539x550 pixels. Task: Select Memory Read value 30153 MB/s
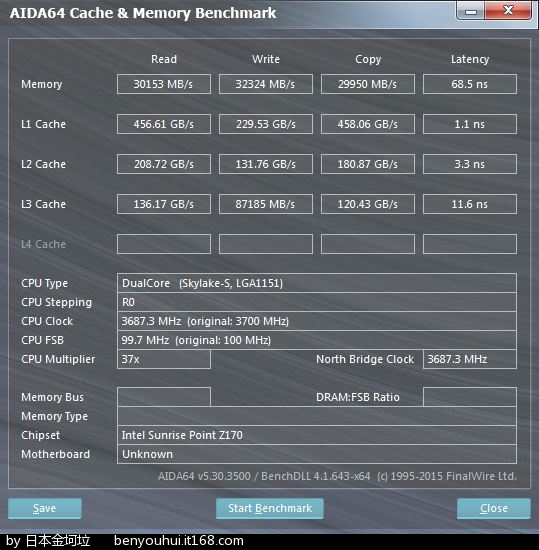click(x=164, y=84)
